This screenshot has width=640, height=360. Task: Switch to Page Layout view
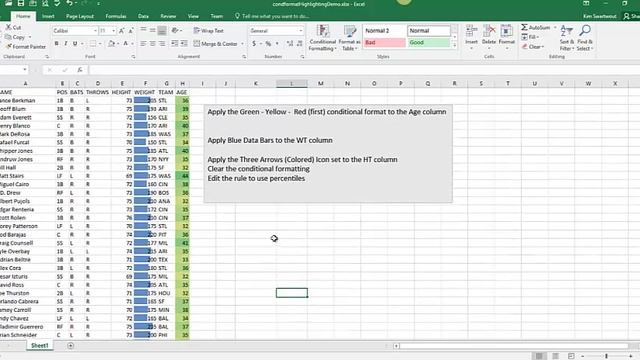pyautogui.click(x=556, y=356)
